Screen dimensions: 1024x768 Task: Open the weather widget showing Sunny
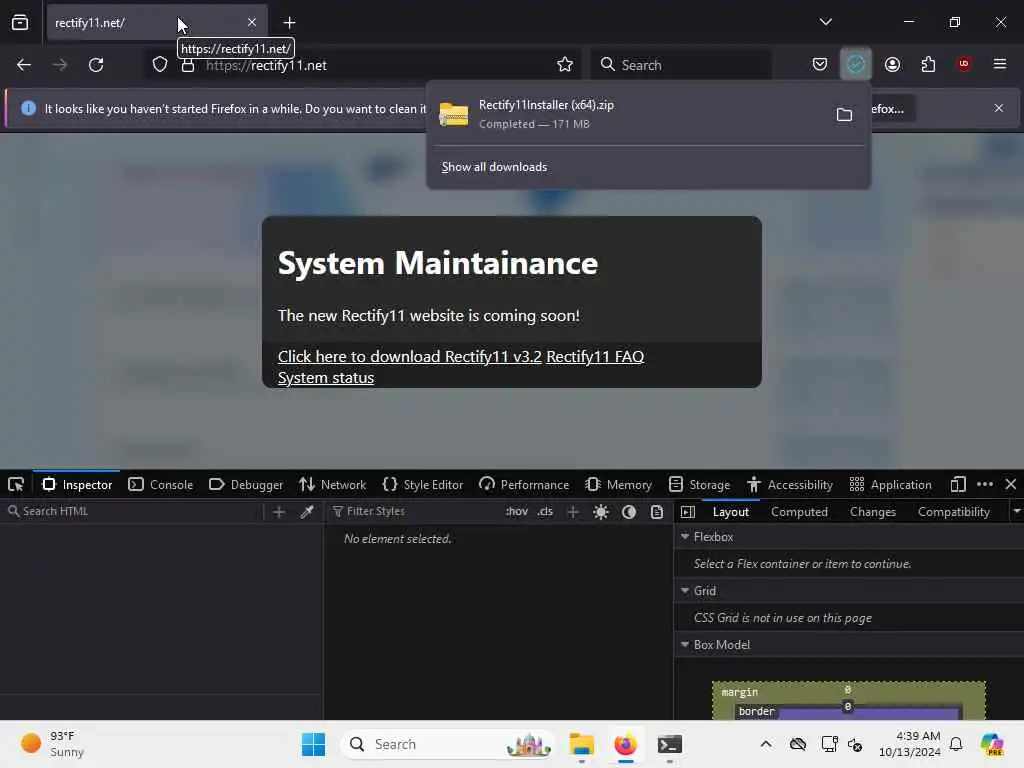(x=52, y=744)
